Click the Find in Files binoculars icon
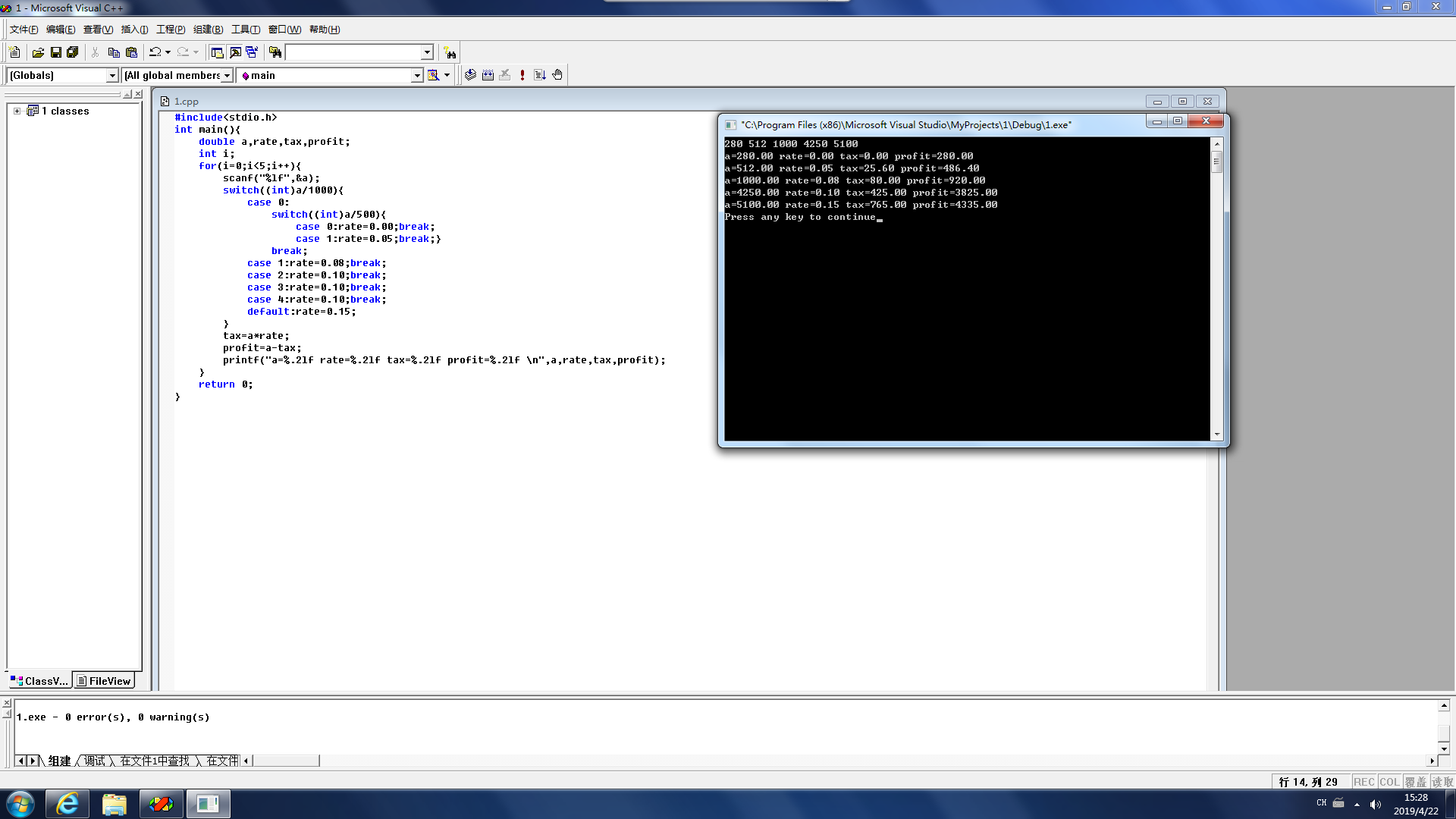 pyautogui.click(x=275, y=52)
